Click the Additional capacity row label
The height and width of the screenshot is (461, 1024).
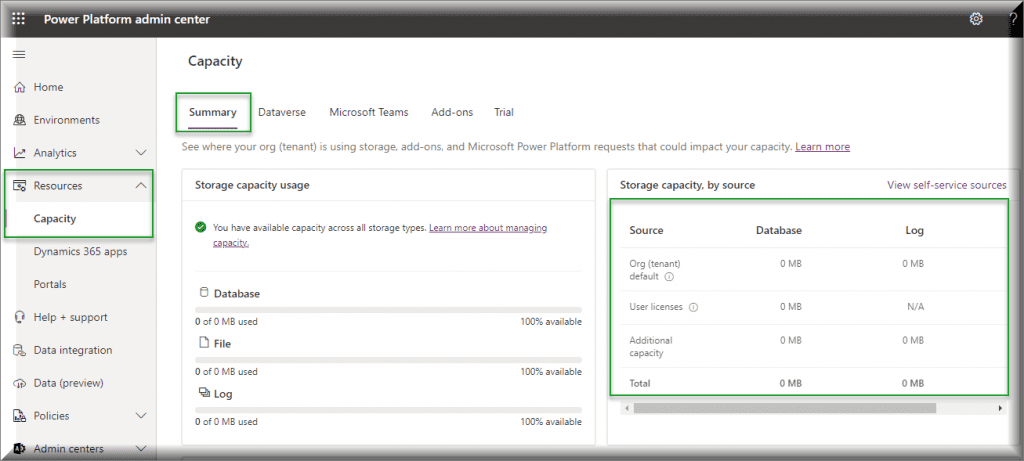click(650, 347)
